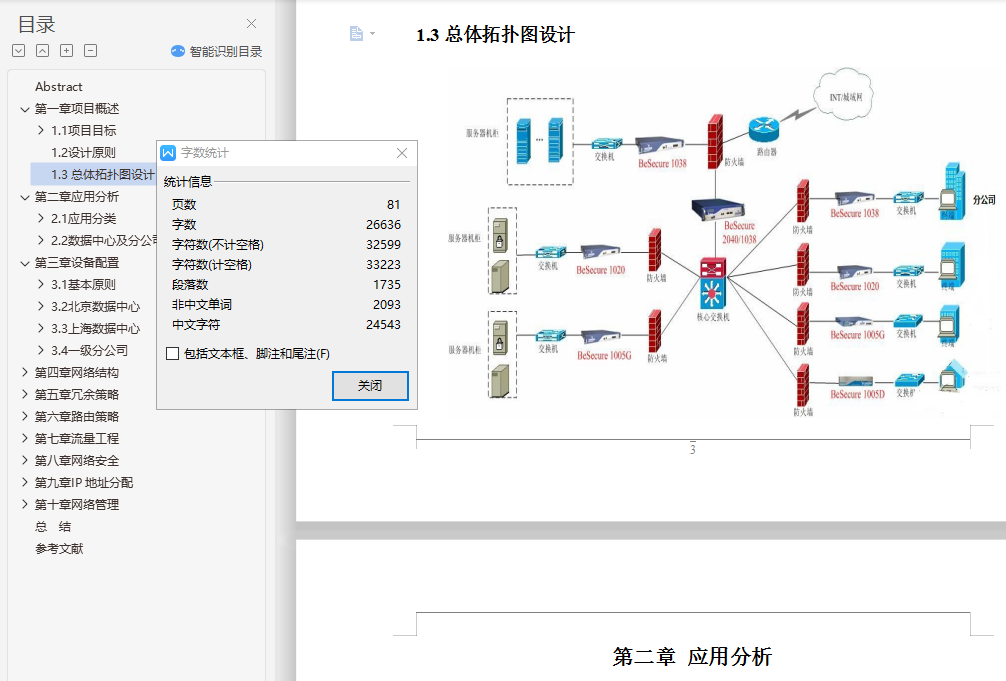Expand the 第八章网络安全 chapter
1006x681 pixels.
pyautogui.click(x=25, y=460)
